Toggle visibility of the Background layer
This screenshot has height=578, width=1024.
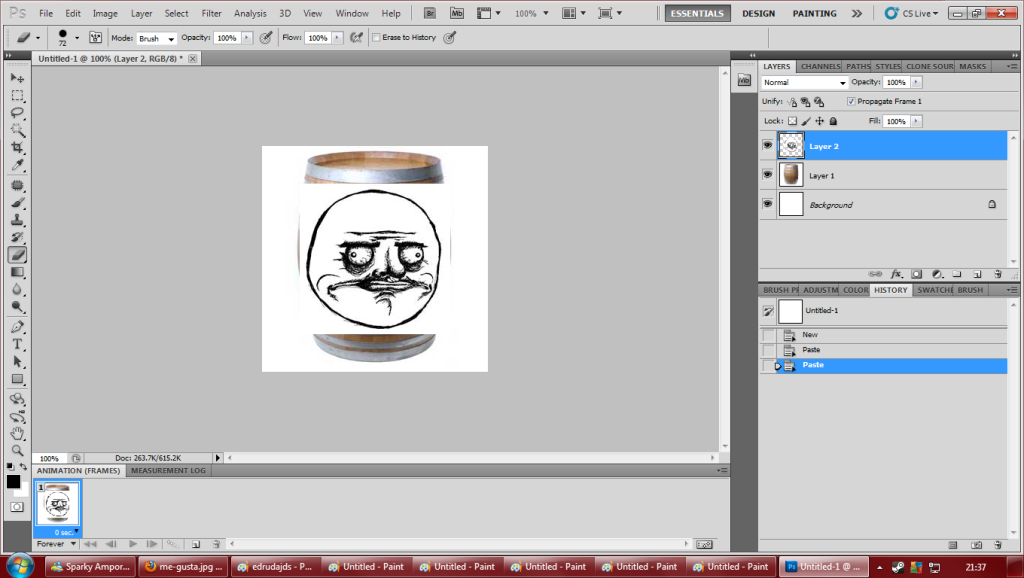pos(767,204)
